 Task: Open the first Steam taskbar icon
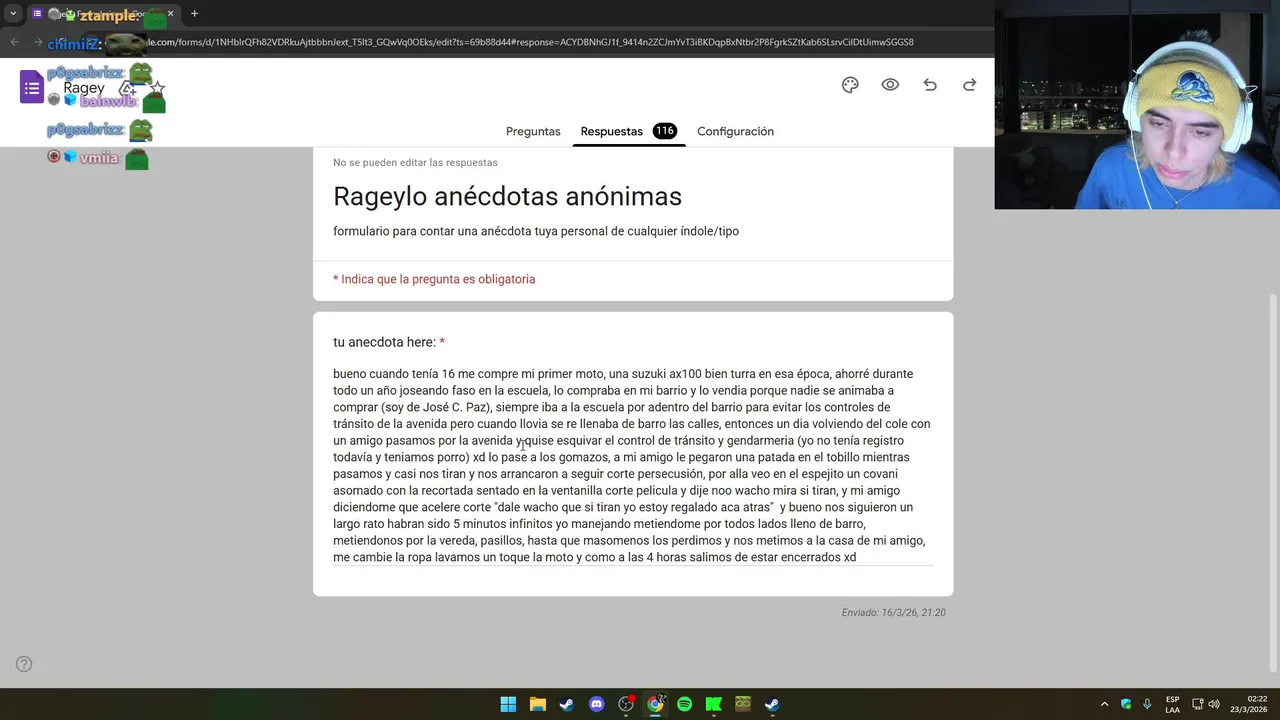click(x=566, y=704)
